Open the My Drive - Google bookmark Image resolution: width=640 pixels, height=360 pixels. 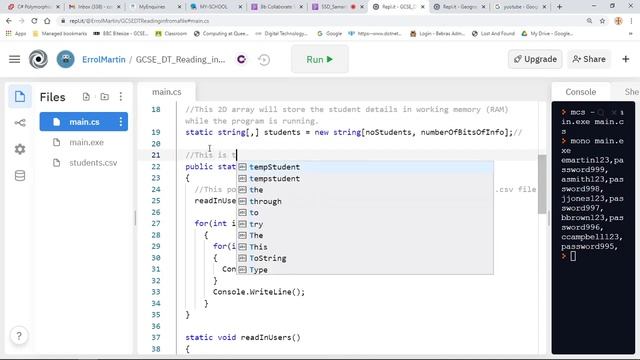pyautogui.click(x=547, y=33)
